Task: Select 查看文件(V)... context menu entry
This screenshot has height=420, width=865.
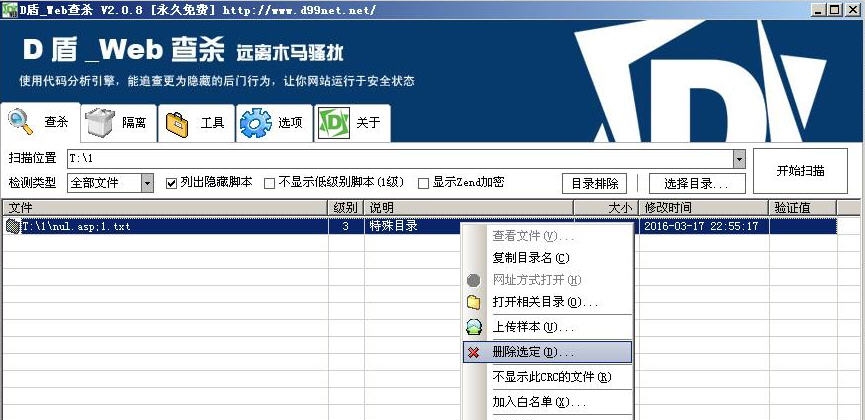Action: click(547, 236)
